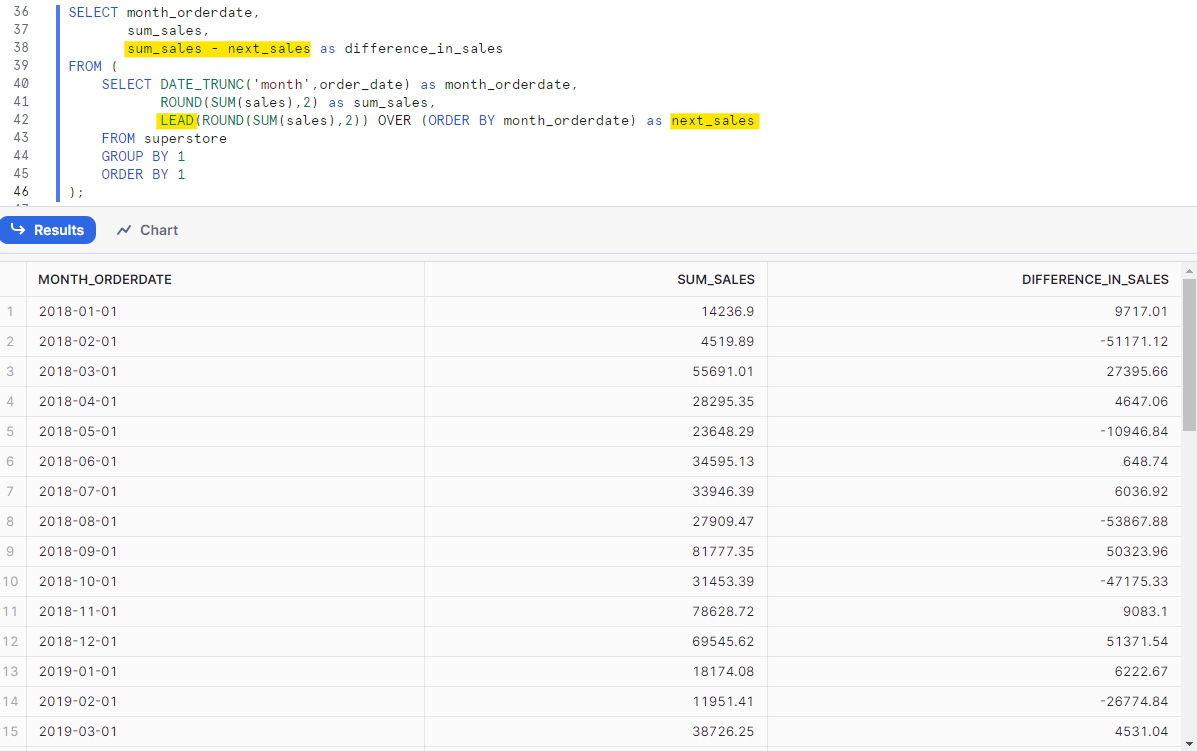Click line number 46 in editor gutter
This screenshot has width=1197, height=751.
[21, 192]
